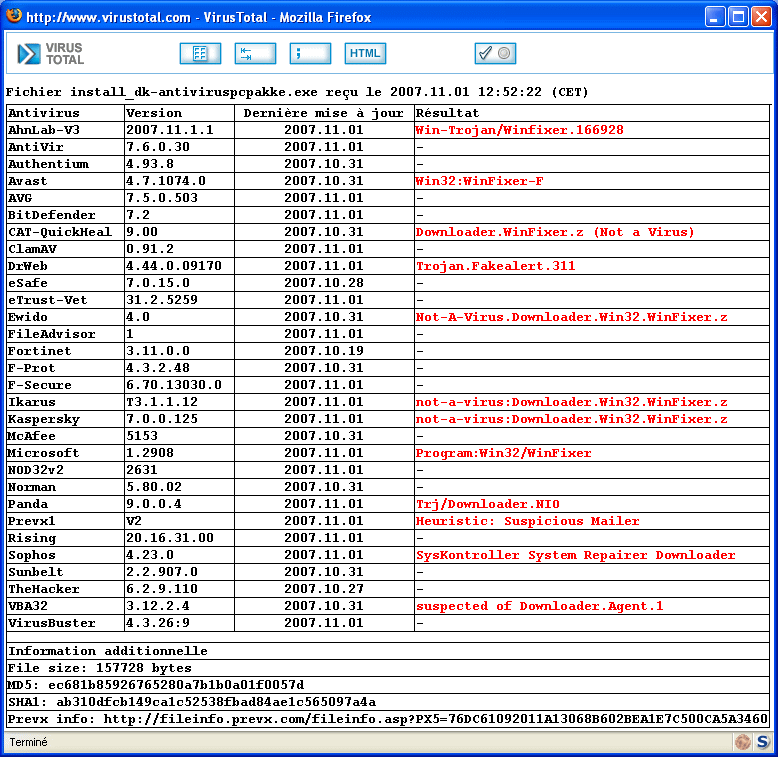Select the suspected of Downloader.Agent.1 result
The height and width of the screenshot is (757, 778).
pyautogui.click(x=539, y=606)
